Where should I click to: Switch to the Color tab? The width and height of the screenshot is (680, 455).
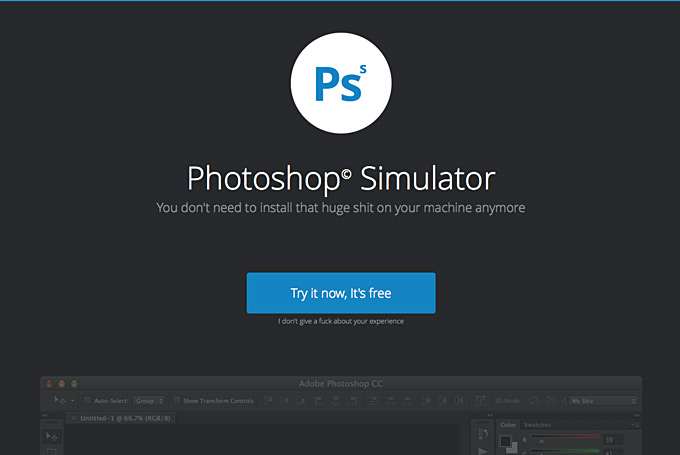(508, 425)
